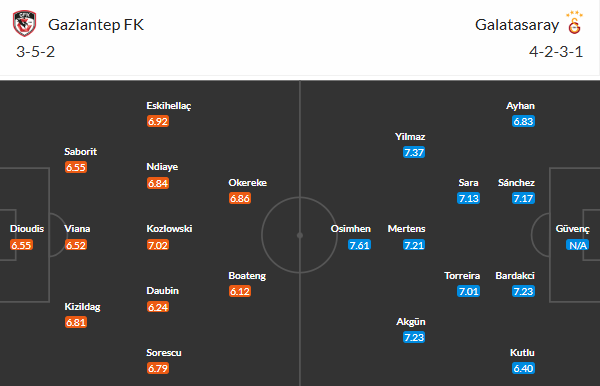Image resolution: width=600 pixels, height=386 pixels.
Task: View Torreira's player details
Action: pyautogui.click(x=462, y=275)
